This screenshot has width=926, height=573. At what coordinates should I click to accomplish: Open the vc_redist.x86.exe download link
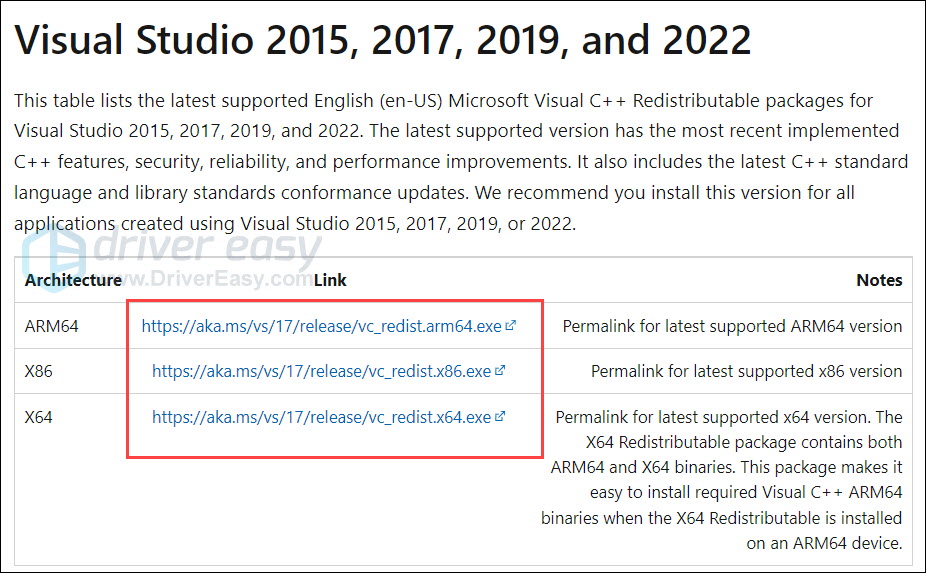click(321, 371)
